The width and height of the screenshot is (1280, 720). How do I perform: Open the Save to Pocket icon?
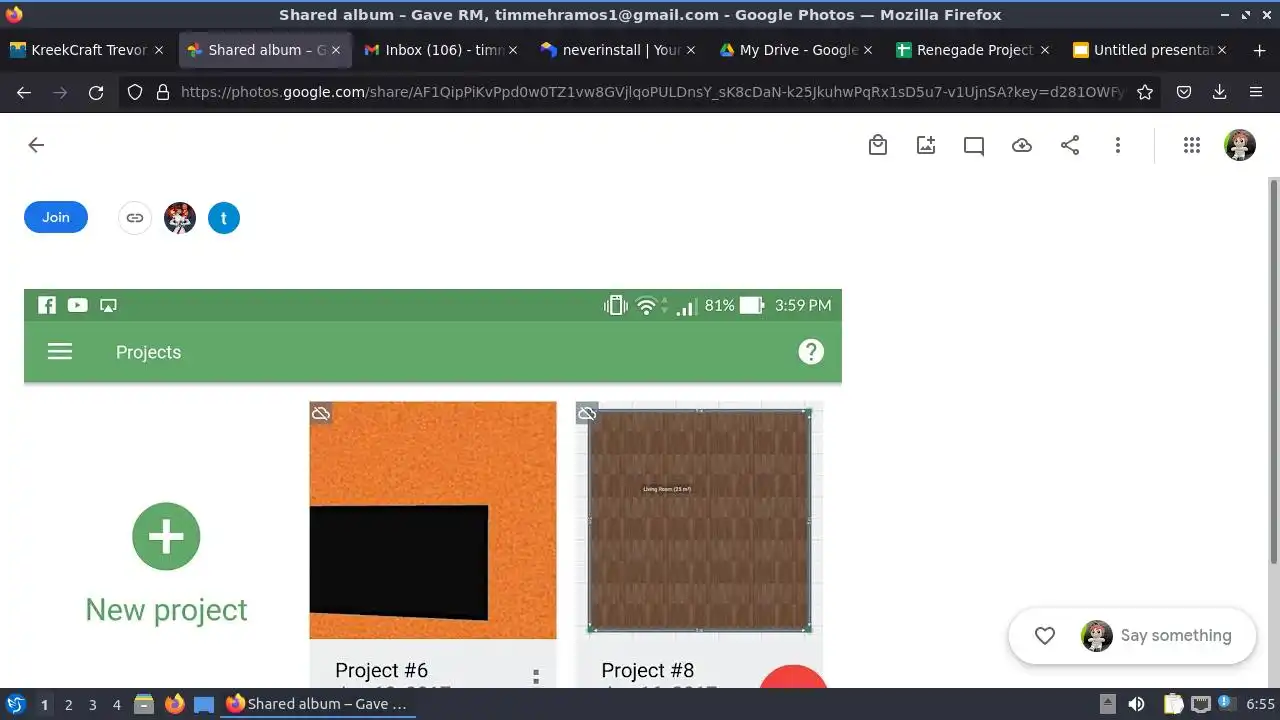pos(1184,92)
